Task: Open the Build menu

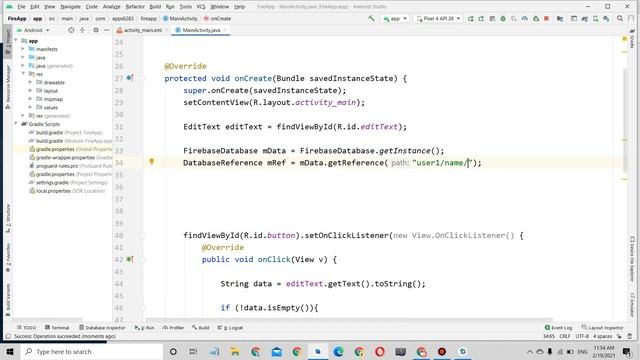Action: 155,7
